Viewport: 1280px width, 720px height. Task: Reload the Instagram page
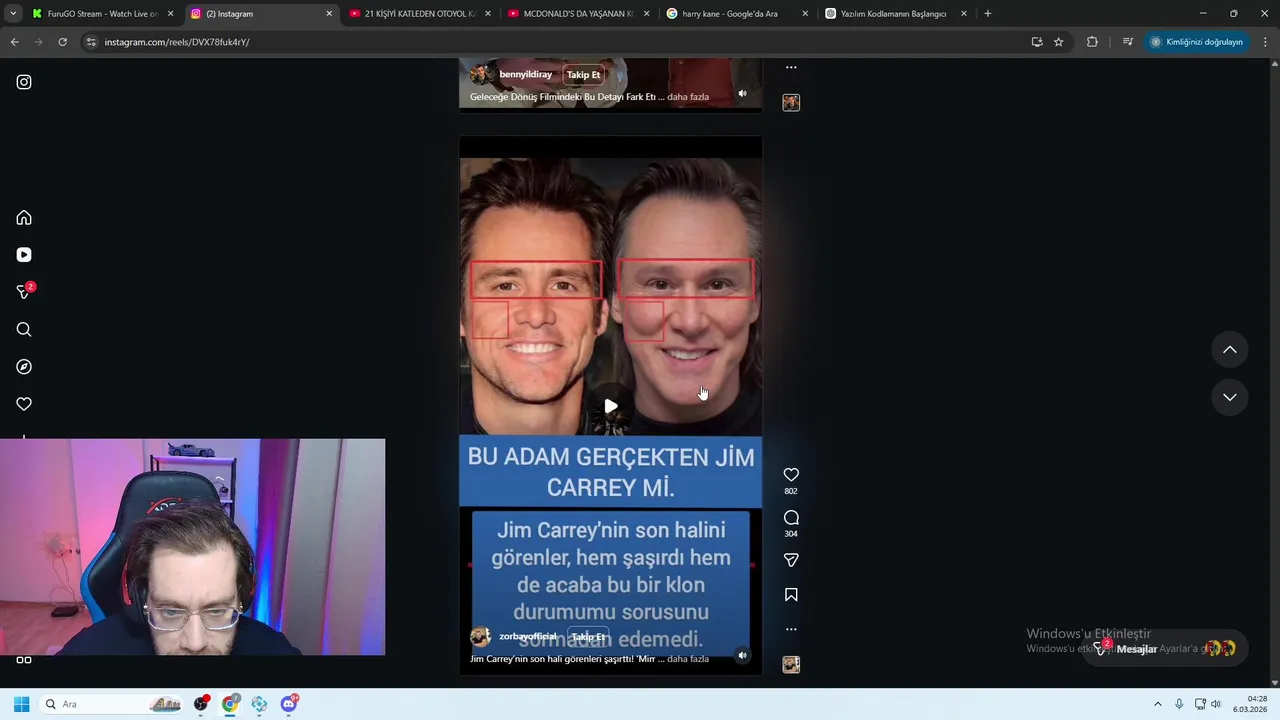click(62, 42)
